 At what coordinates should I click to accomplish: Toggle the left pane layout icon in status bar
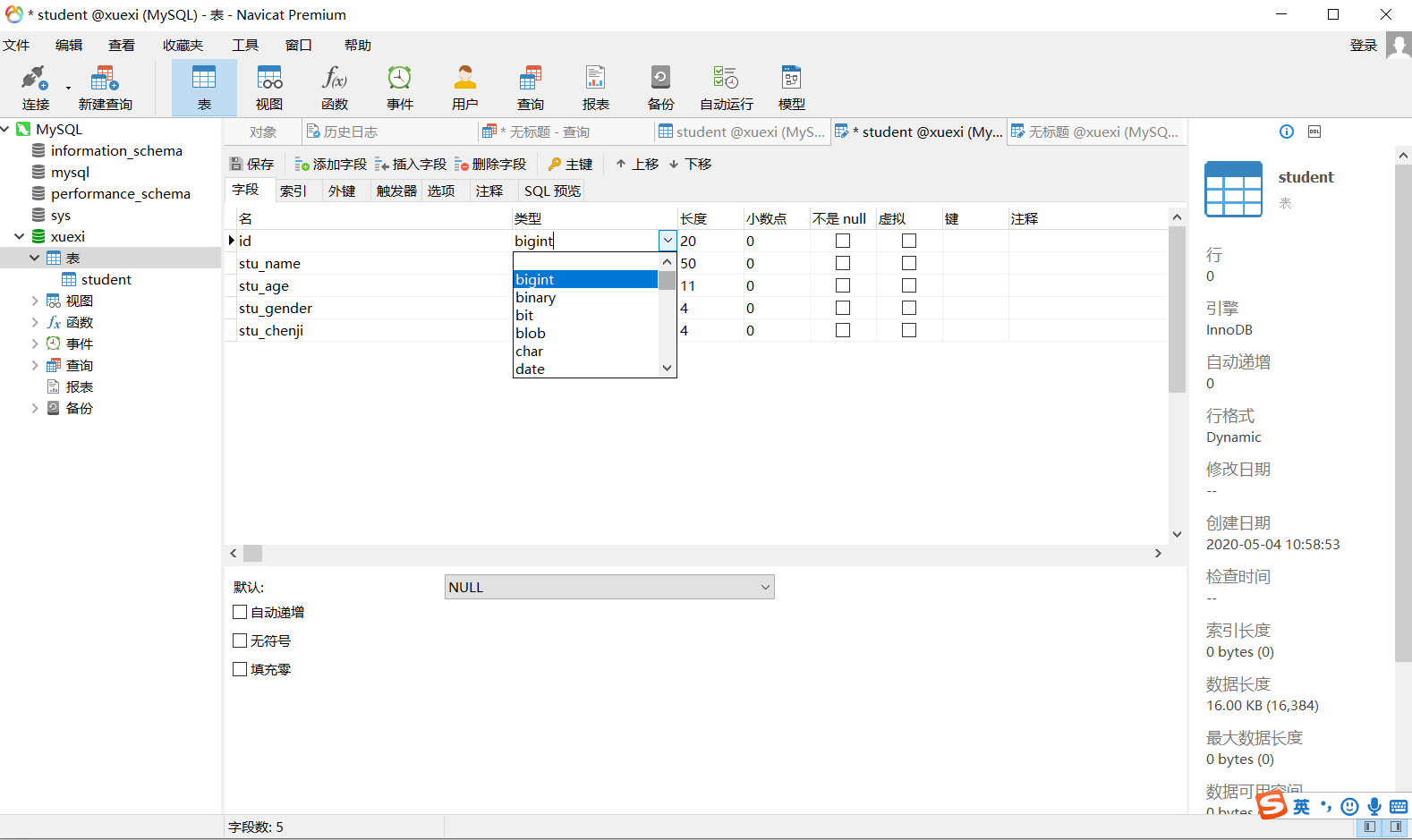tap(1370, 827)
